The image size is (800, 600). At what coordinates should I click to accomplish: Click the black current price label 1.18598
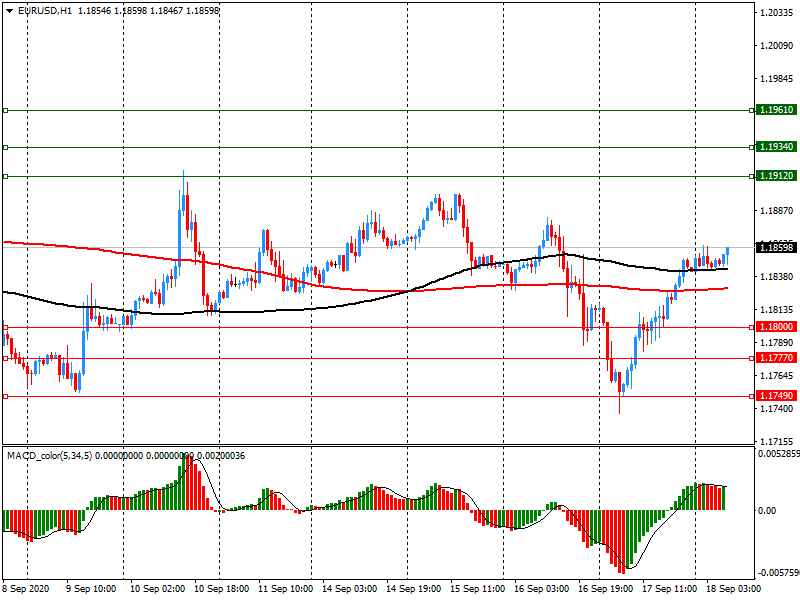(777, 248)
